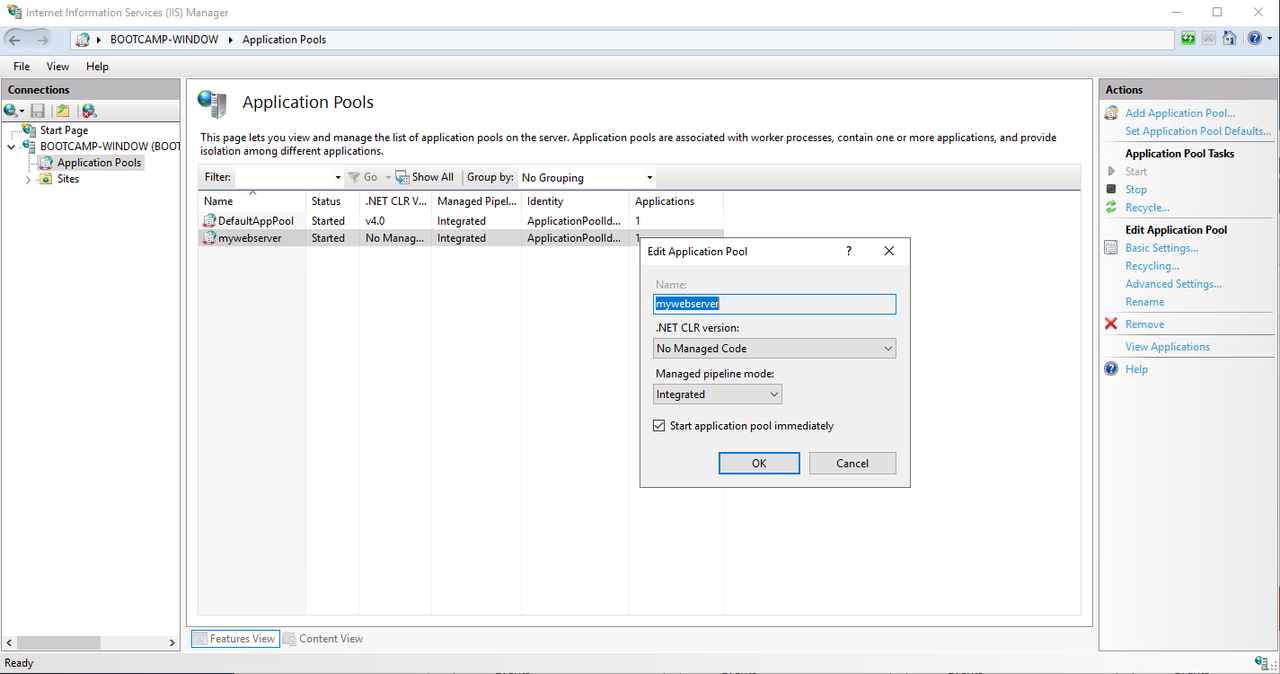Open the Managed pipeline mode dropdown
Screen dimensions: 1280x674
717,394
